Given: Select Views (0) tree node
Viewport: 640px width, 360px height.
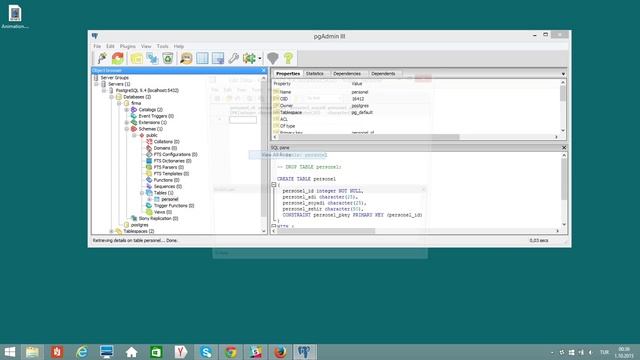Looking at the screenshot, I should click(163, 212).
